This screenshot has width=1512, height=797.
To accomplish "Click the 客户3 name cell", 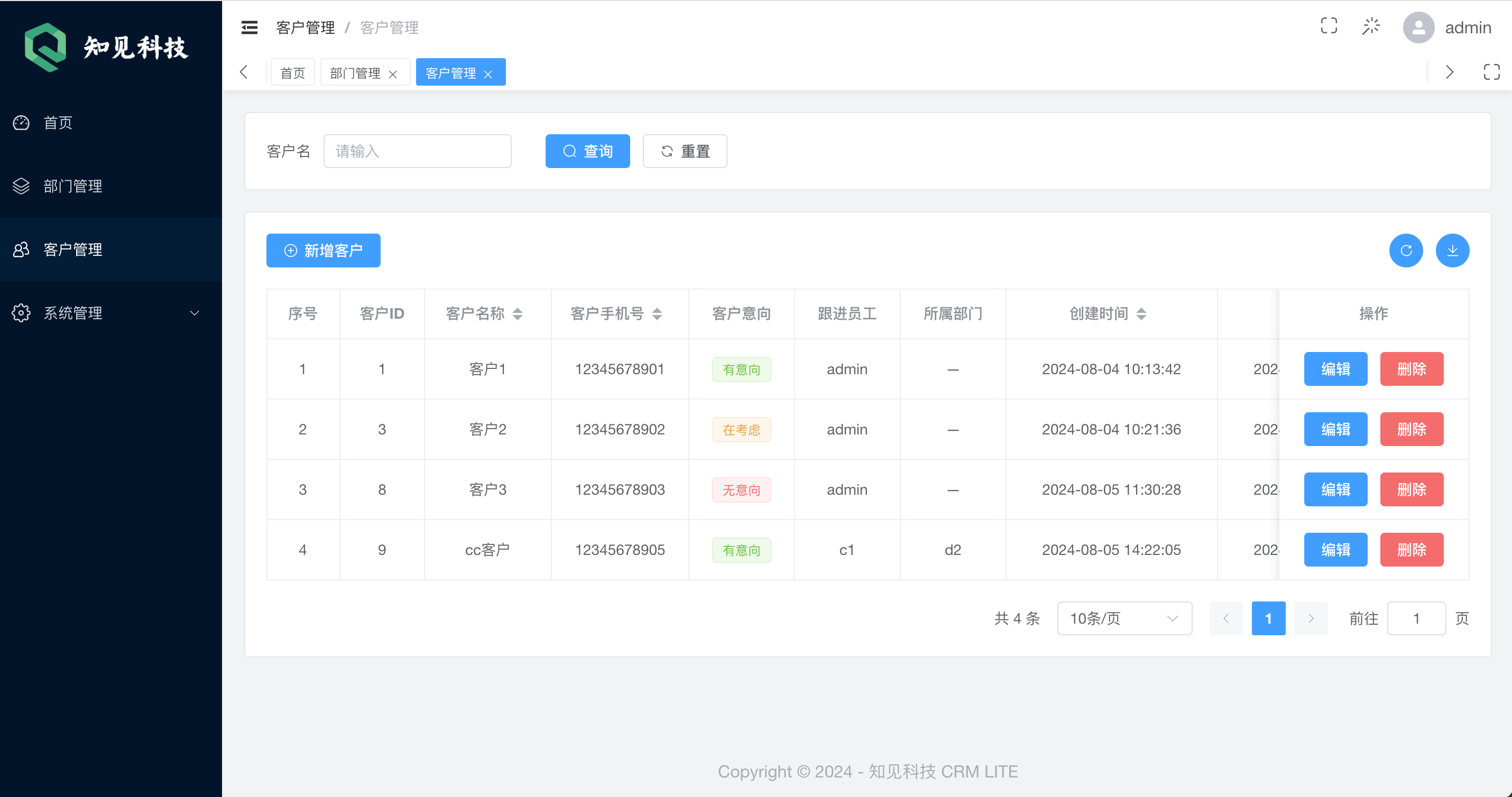I will 487,489.
